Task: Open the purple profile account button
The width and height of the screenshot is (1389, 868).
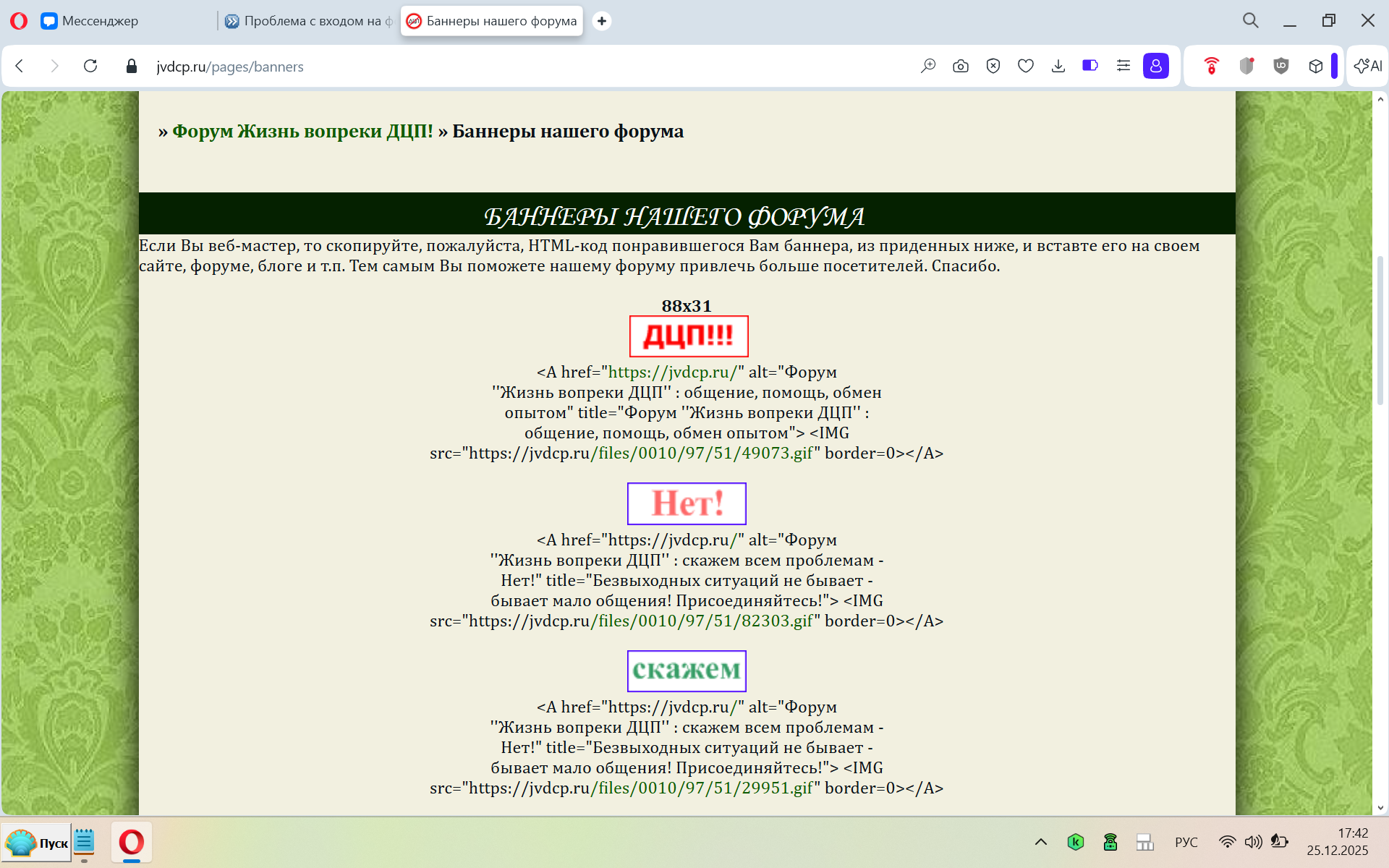Action: [1155, 66]
